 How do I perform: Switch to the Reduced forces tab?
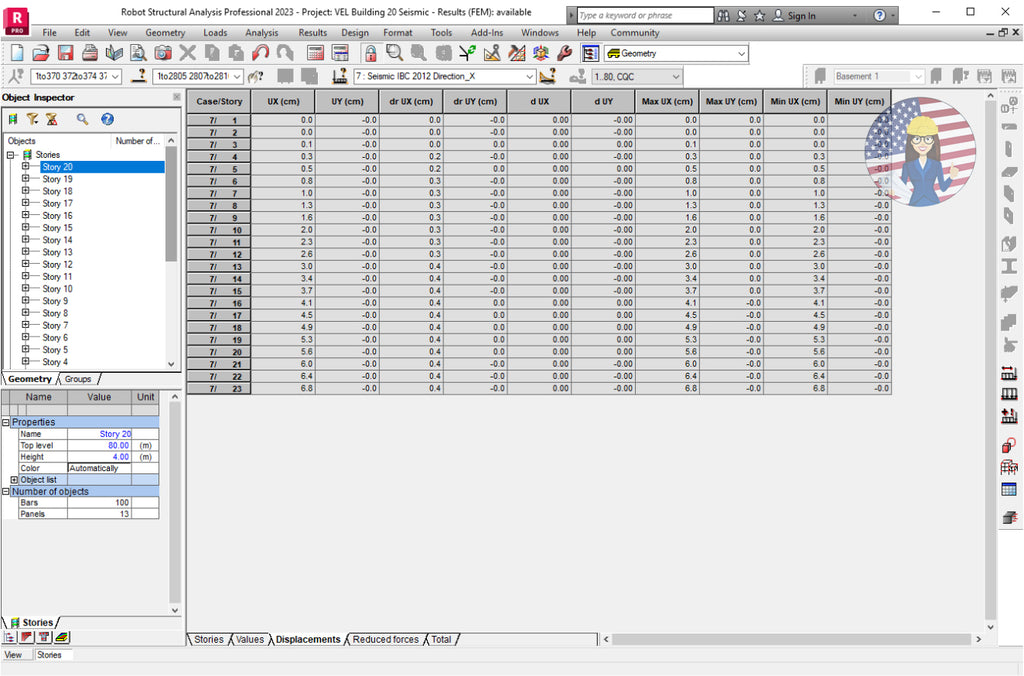pyautogui.click(x=384, y=639)
